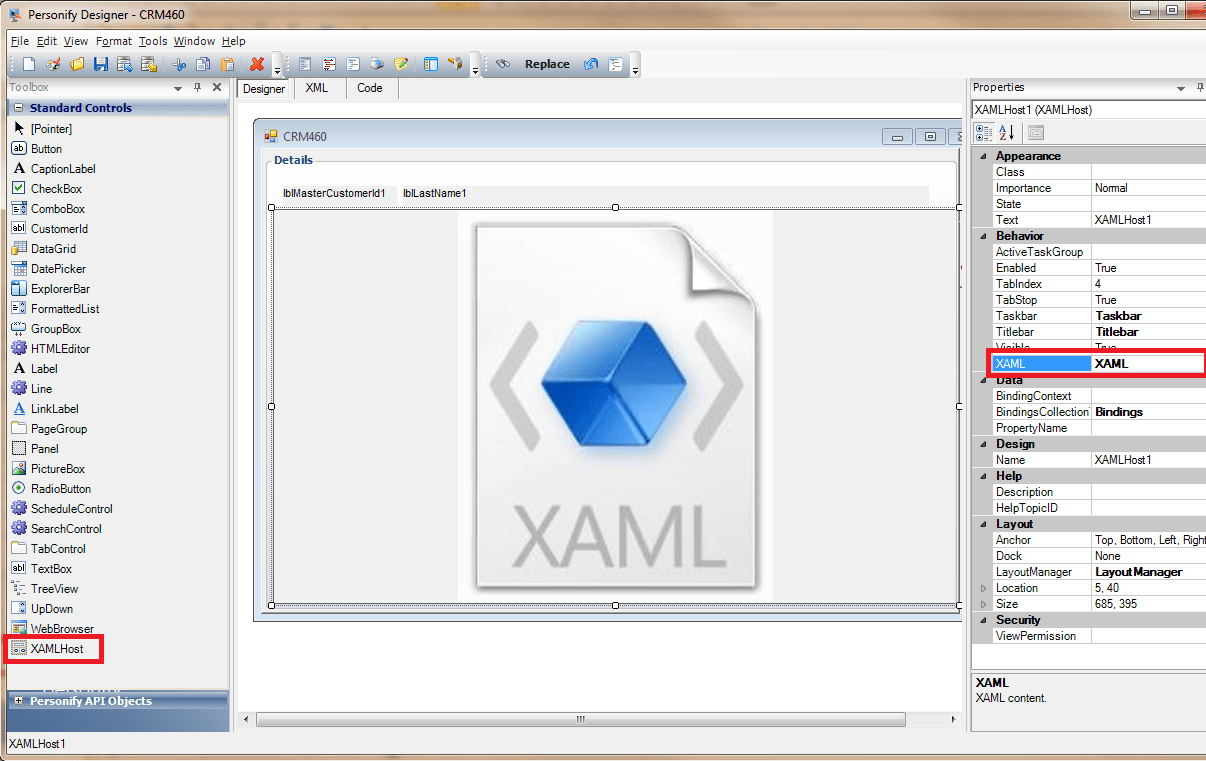Viewport: 1206px width, 761px height.
Task: Click the red X Delete toolbar icon
Action: (x=257, y=64)
